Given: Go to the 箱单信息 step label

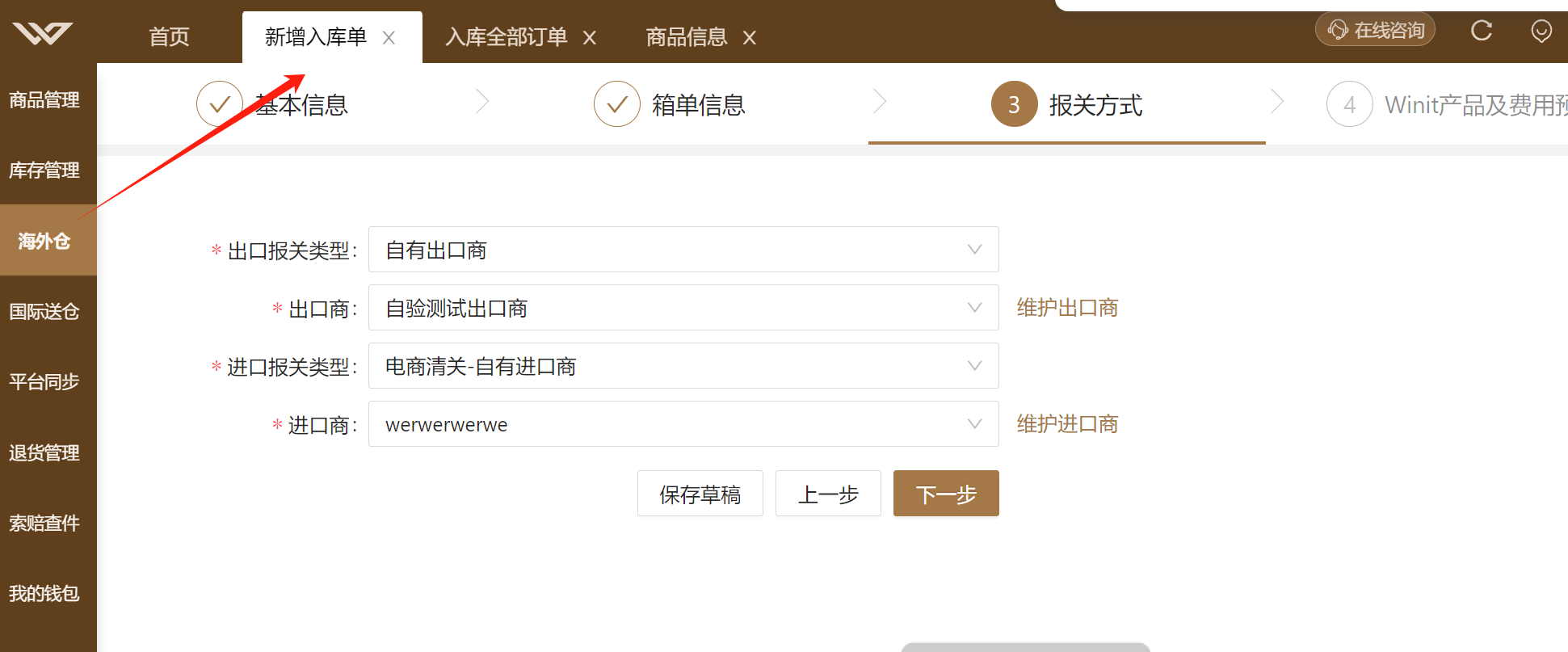Looking at the screenshot, I should [699, 105].
